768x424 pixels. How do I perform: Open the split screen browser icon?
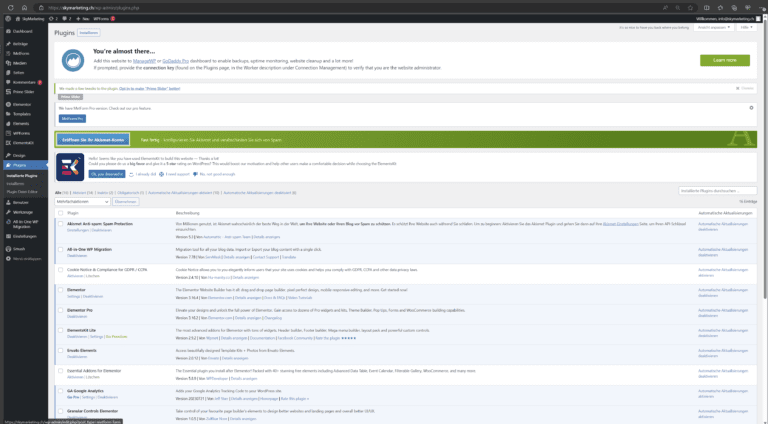click(x=706, y=8)
